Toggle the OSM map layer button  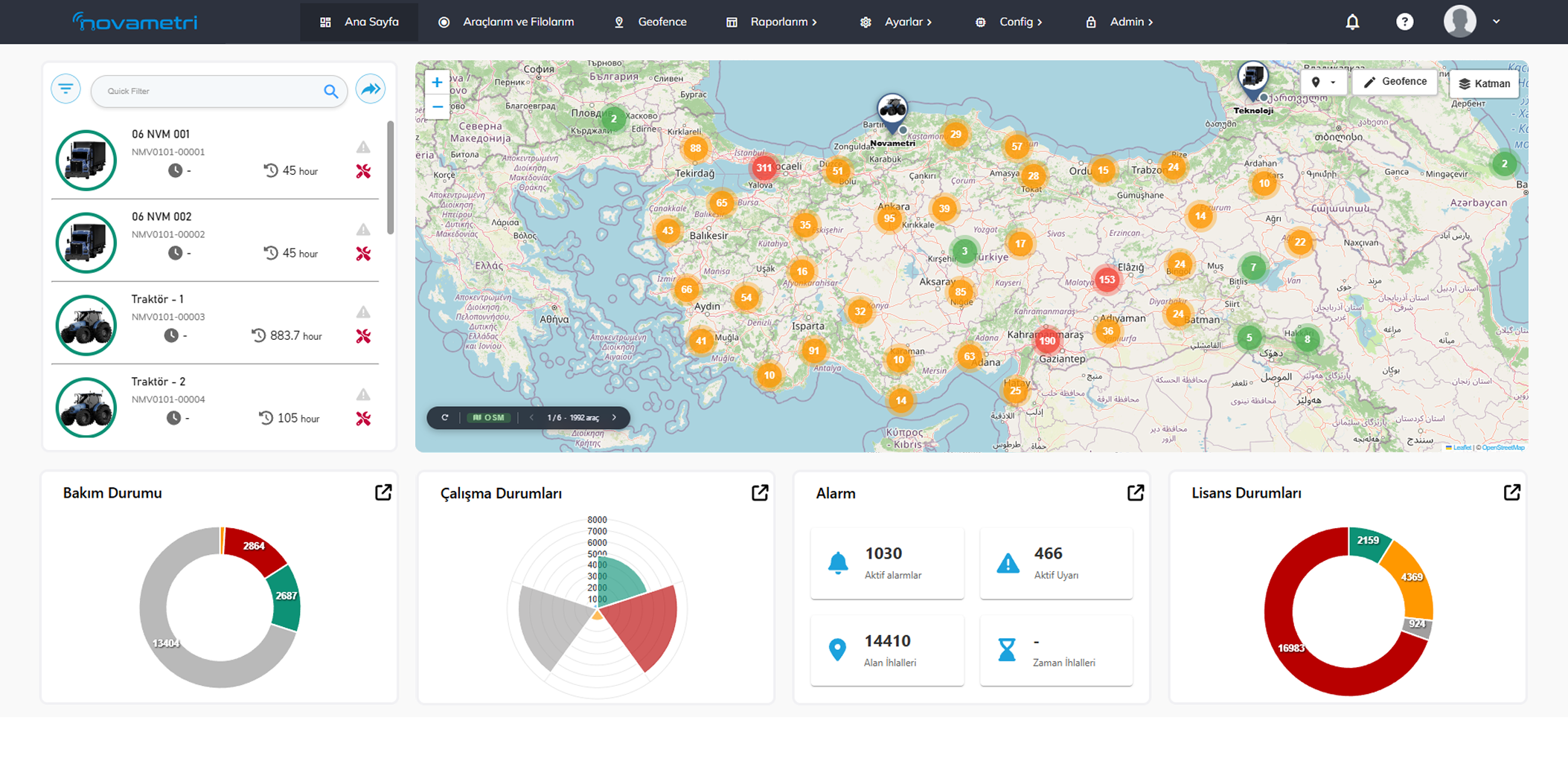click(487, 417)
